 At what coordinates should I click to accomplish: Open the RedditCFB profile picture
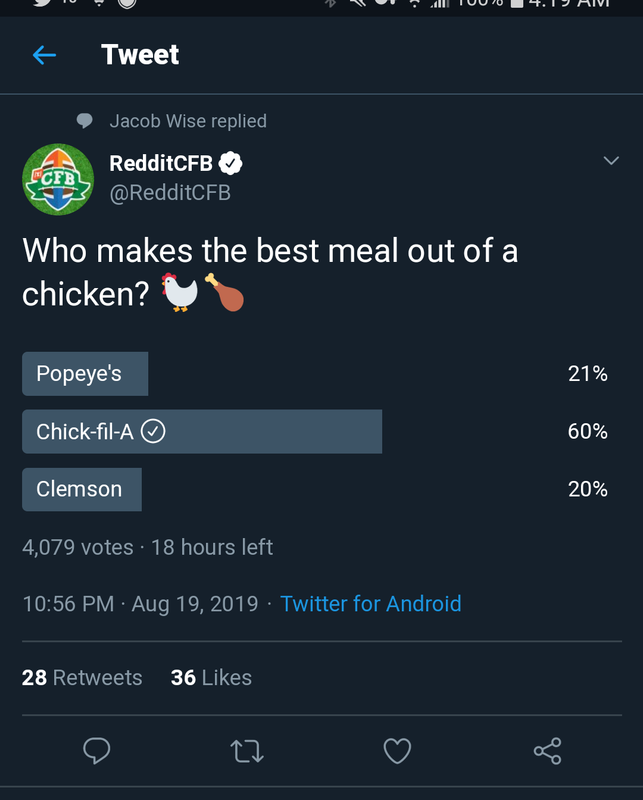pos(58,179)
